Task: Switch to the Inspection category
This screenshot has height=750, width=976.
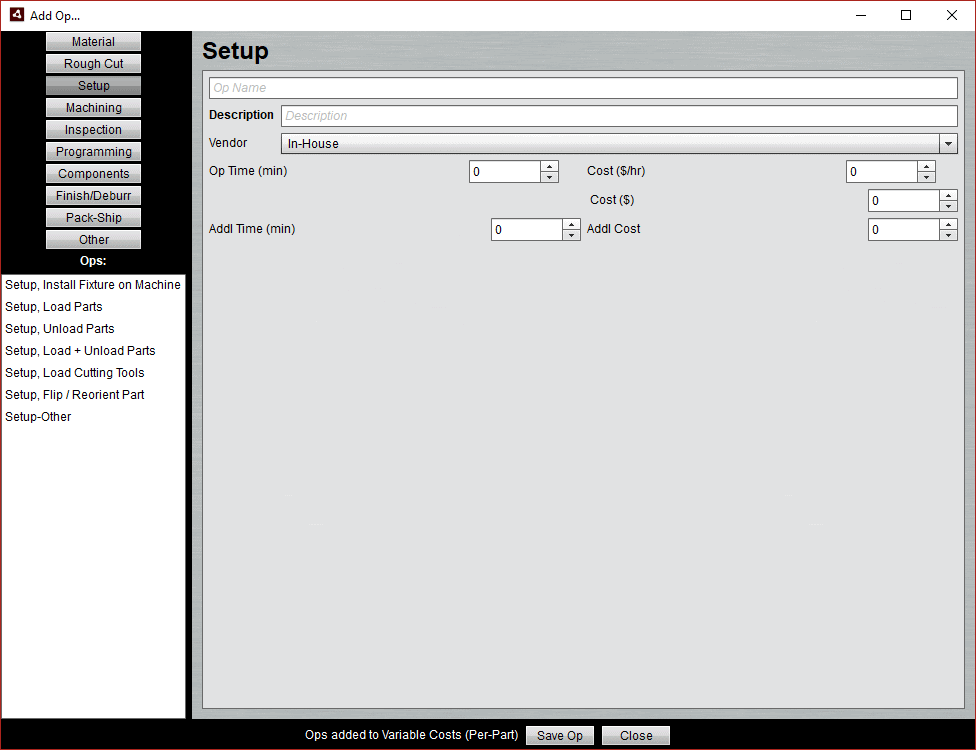Action: click(x=93, y=129)
